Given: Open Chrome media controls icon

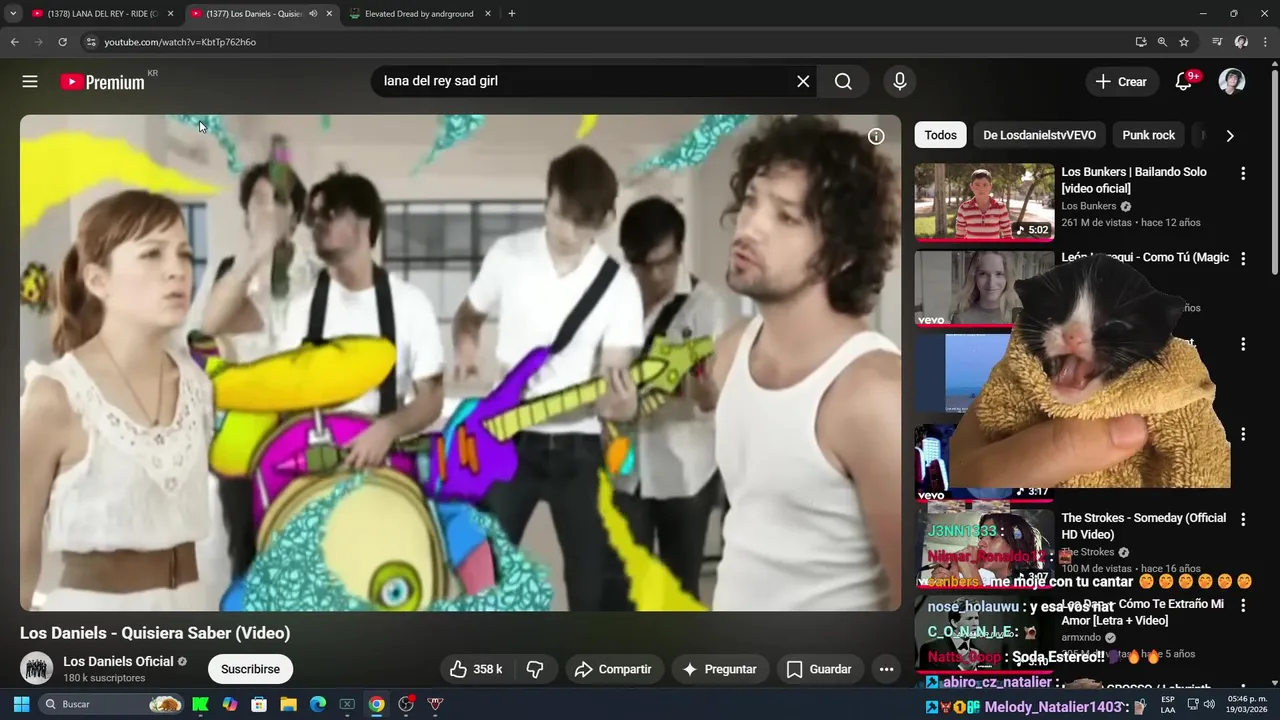Looking at the screenshot, I should point(1217,42).
